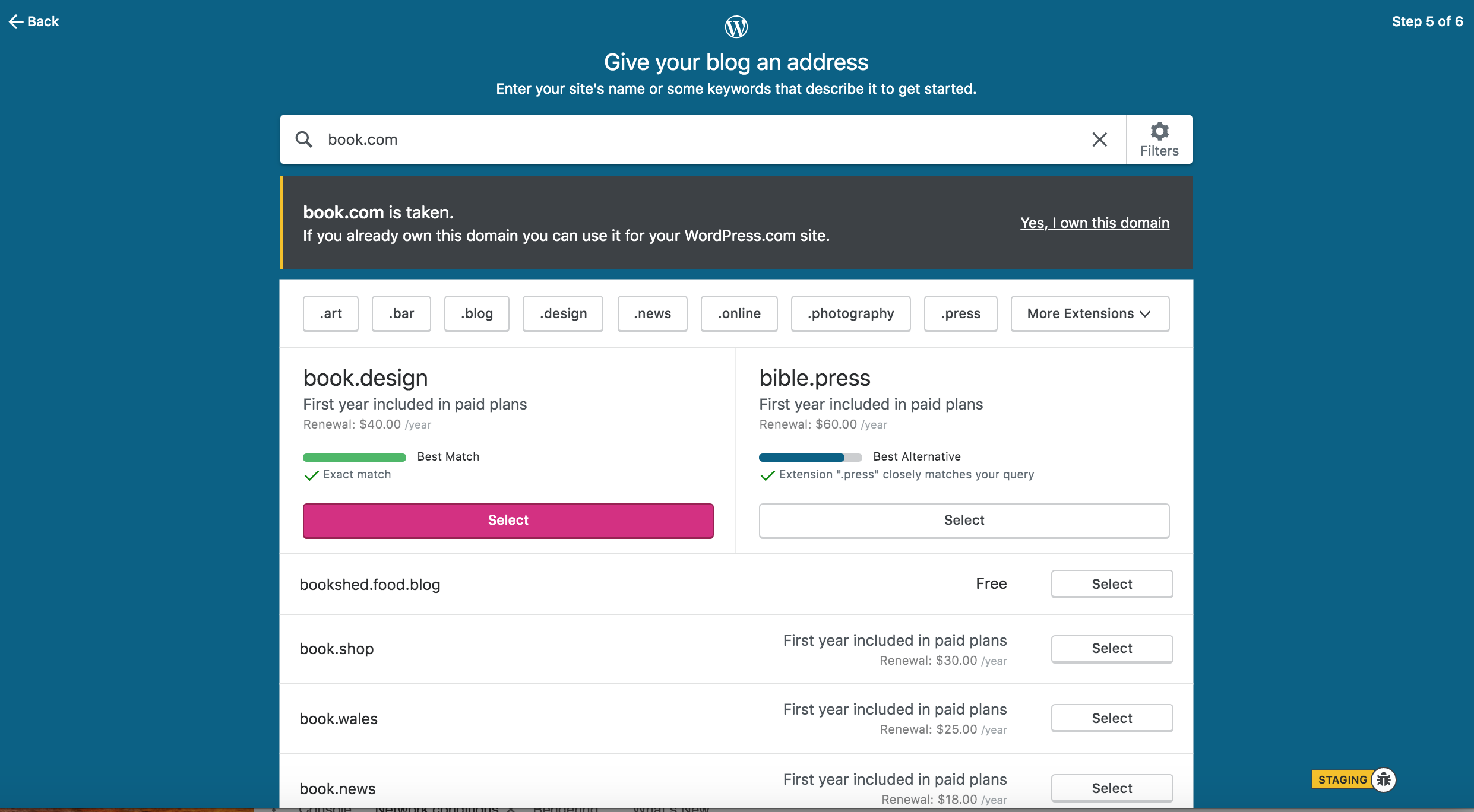The height and width of the screenshot is (812, 1474).
Task: Click the Best Match green progress bar
Action: point(354,457)
